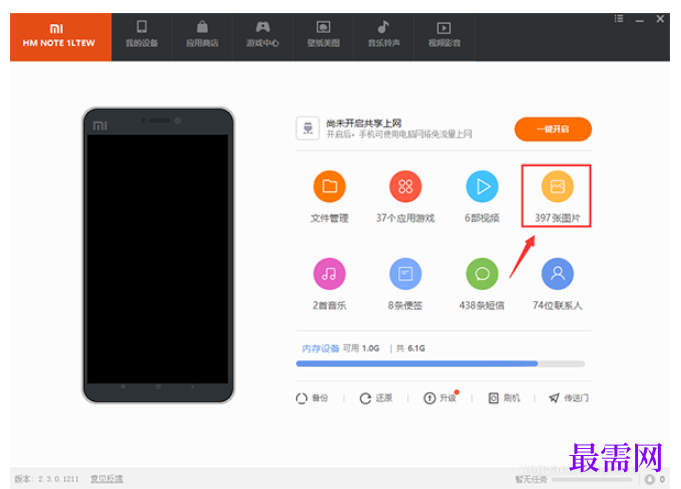Open the 文件管理 file manager icon
The image size is (681, 489).
click(x=329, y=187)
